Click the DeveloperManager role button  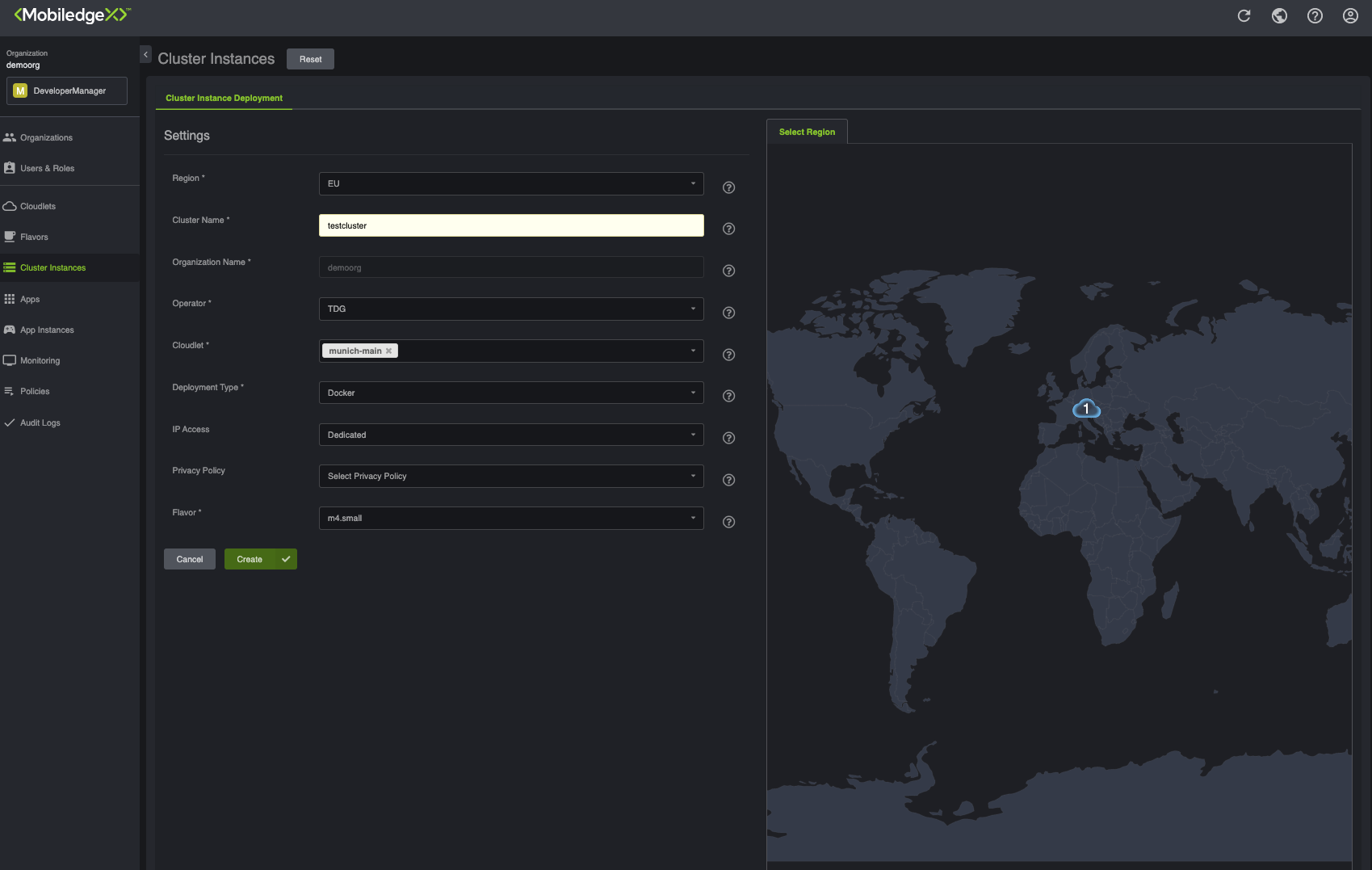(x=67, y=90)
